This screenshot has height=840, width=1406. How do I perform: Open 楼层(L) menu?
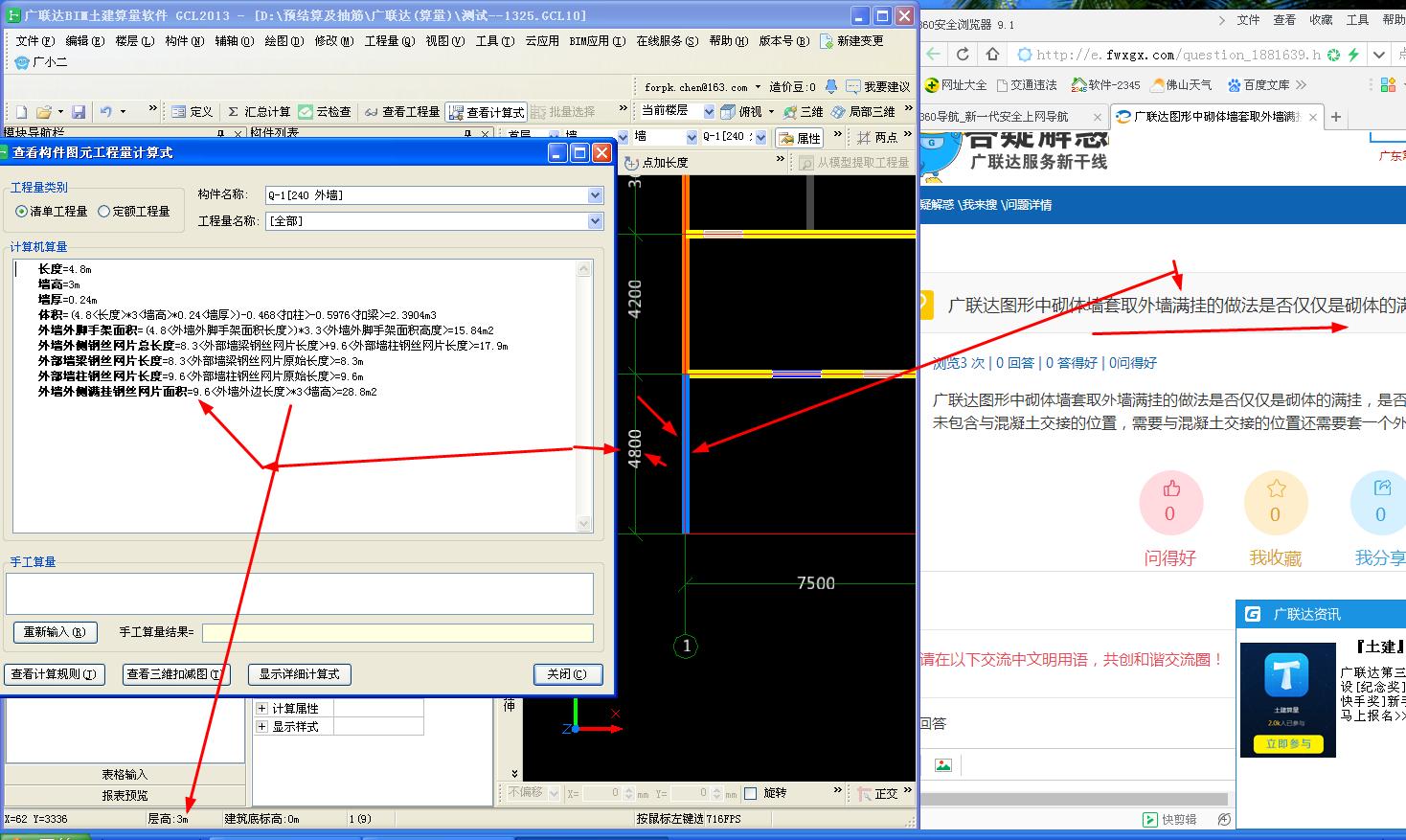134,41
